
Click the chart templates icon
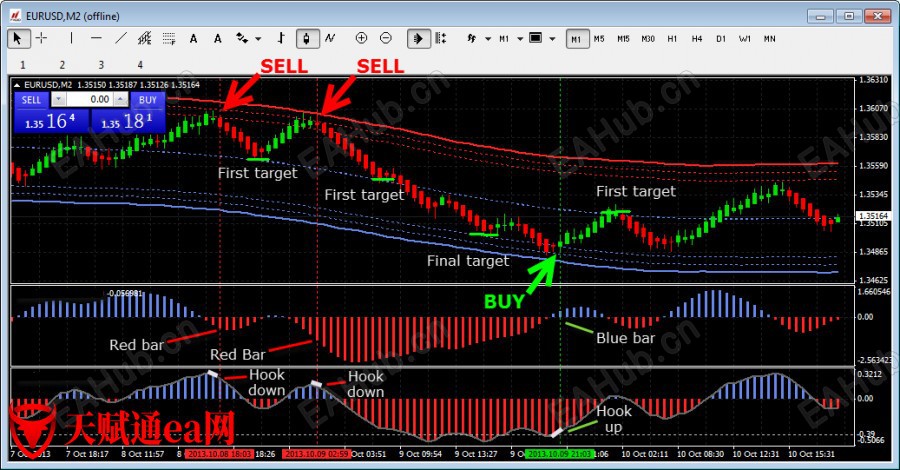click(x=535, y=38)
